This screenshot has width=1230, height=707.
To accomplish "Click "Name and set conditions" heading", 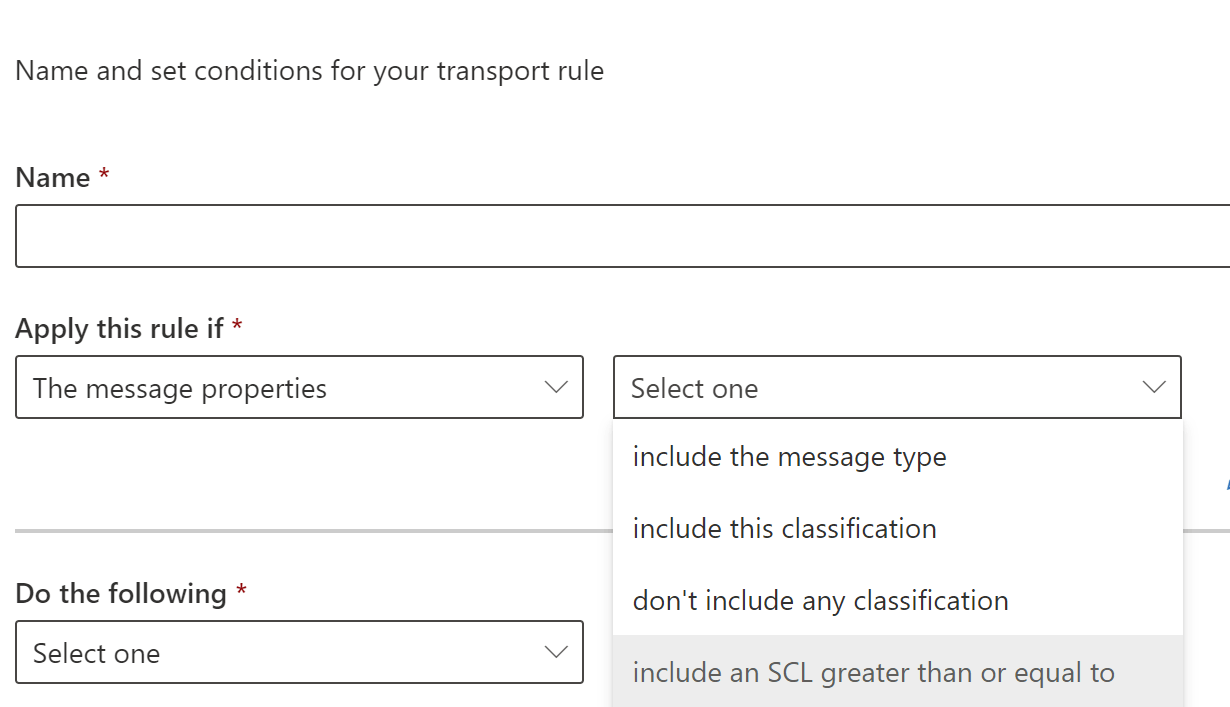I will pyautogui.click(x=309, y=70).
